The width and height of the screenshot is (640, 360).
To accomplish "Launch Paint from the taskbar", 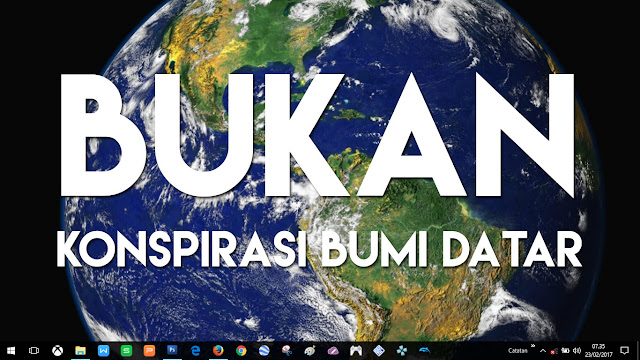I will point(310,351).
